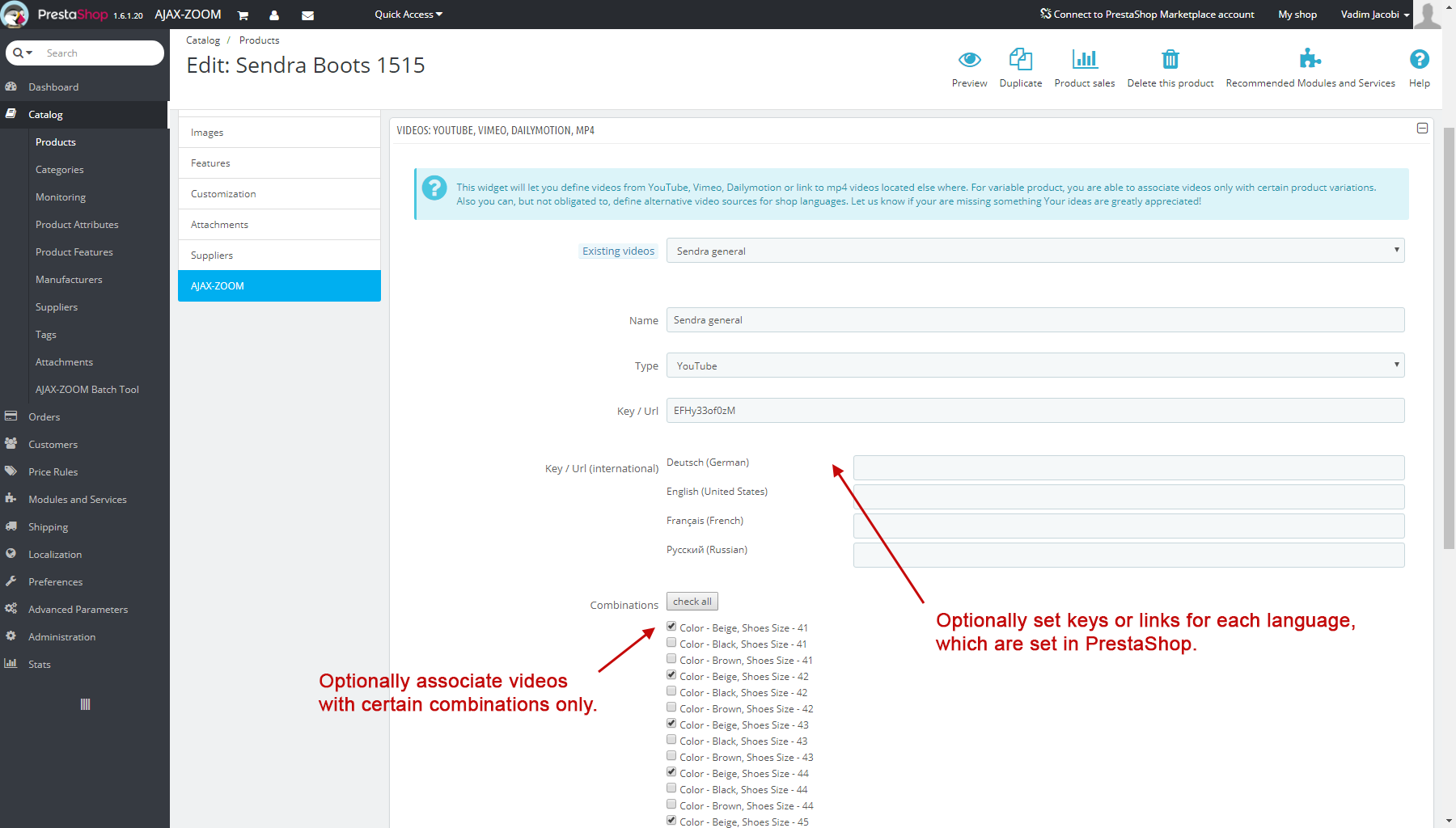
Task: Click the Preview eye icon
Action: 969,60
